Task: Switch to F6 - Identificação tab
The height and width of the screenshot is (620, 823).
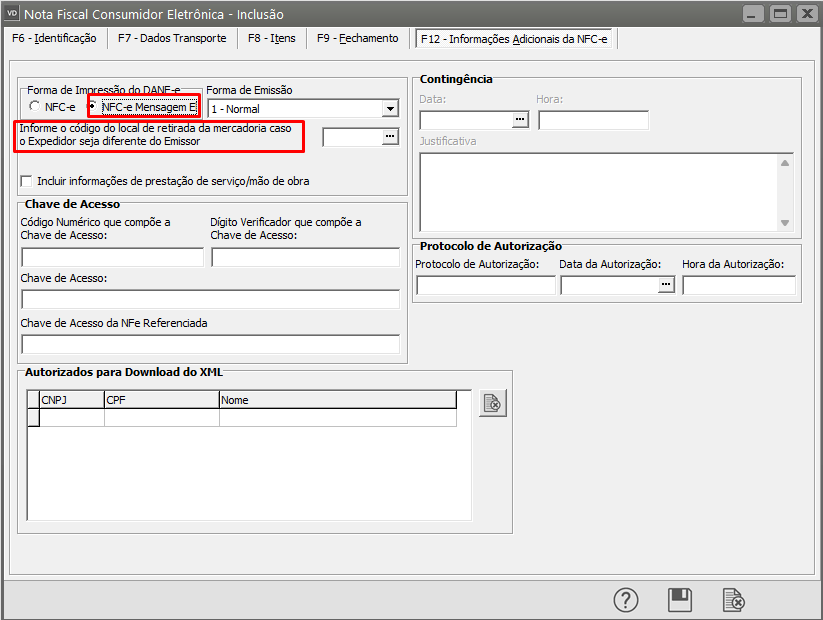Action: click(54, 39)
